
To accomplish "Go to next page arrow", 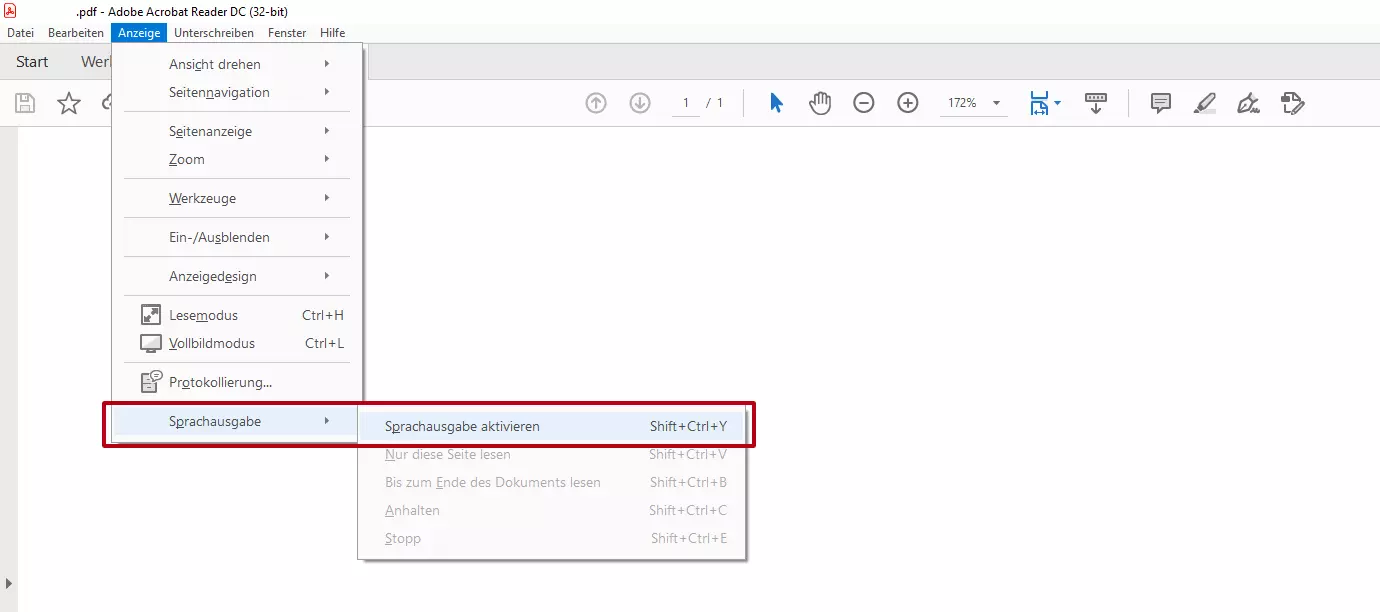I will (640, 103).
